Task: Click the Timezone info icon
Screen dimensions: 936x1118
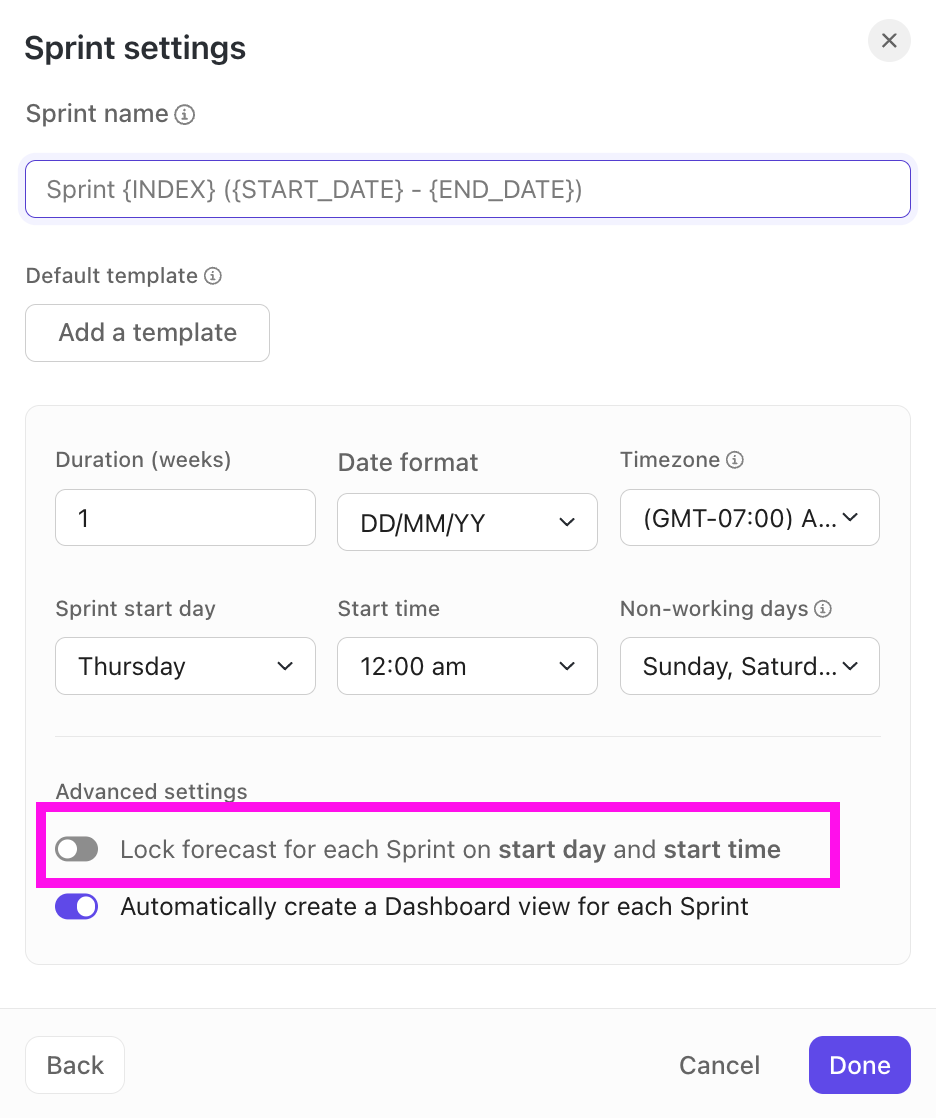Action: click(736, 460)
